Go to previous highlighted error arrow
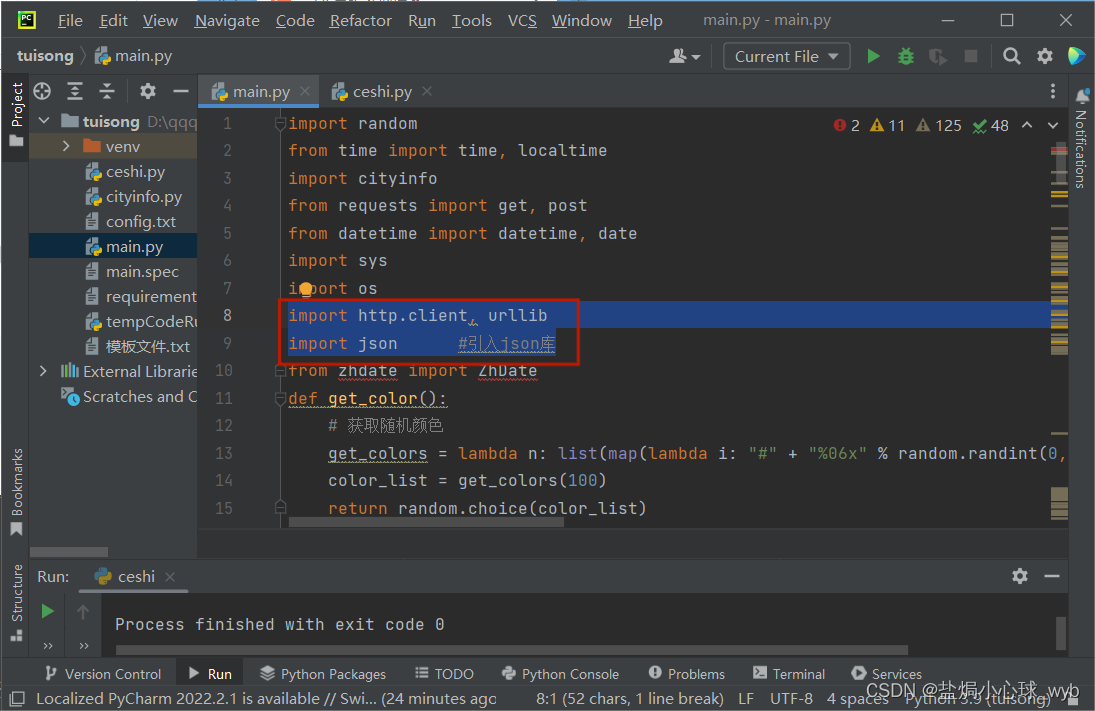The image size is (1095, 711). (x=1027, y=125)
